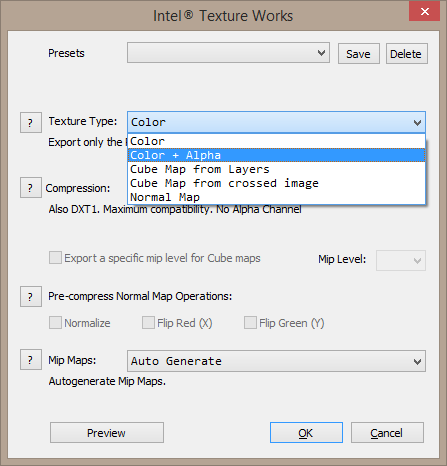
Task: Collapse the Texture Type dropdown arrow
Action: (x=417, y=122)
